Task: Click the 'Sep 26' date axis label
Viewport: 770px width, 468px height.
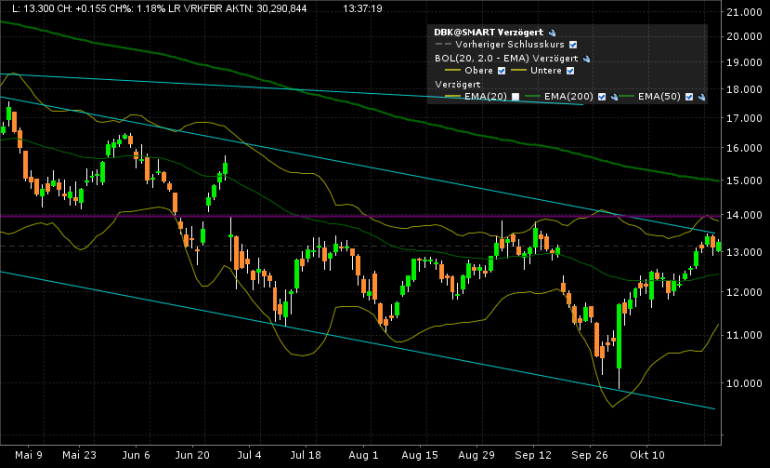Action: click(x=589, y=455)
